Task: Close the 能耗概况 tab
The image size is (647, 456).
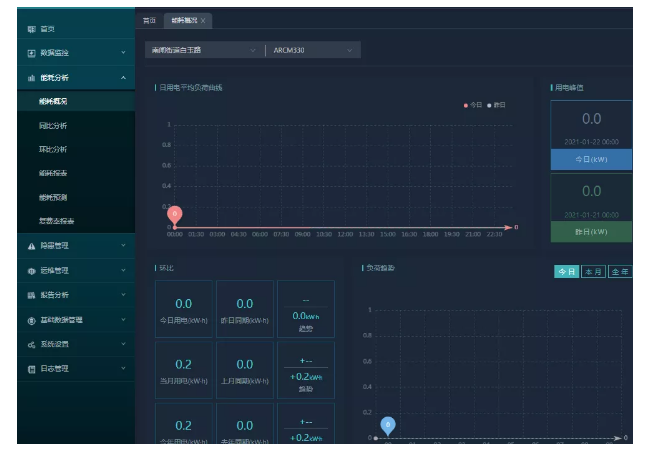Action: 203,21
